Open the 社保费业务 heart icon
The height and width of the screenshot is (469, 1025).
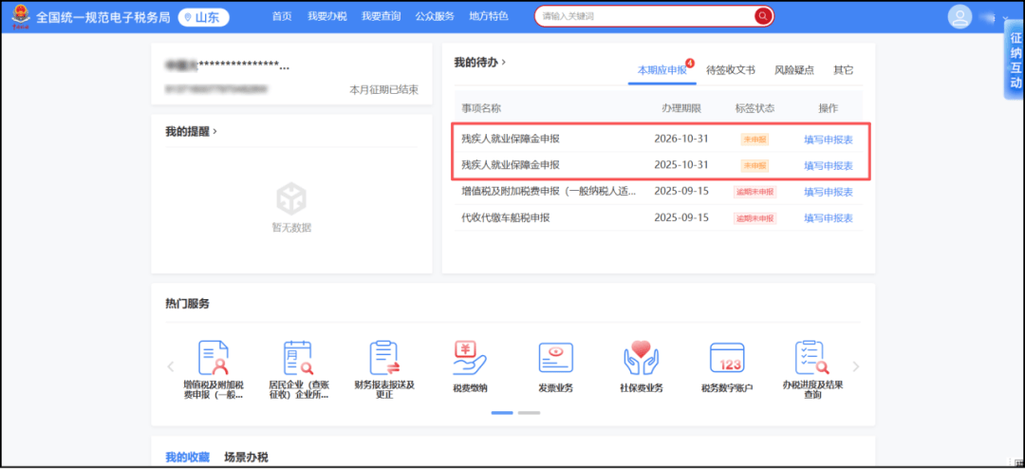coord(641,357)
